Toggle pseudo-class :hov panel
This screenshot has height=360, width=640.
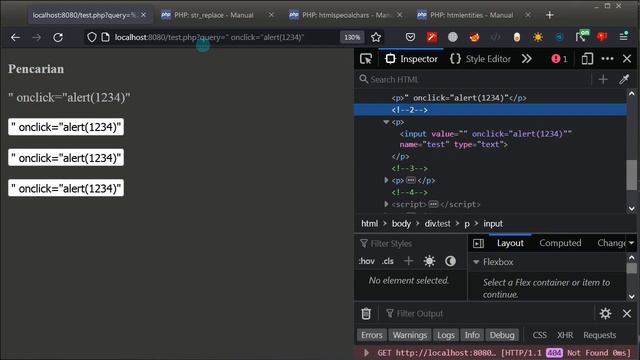pos(367,261)
